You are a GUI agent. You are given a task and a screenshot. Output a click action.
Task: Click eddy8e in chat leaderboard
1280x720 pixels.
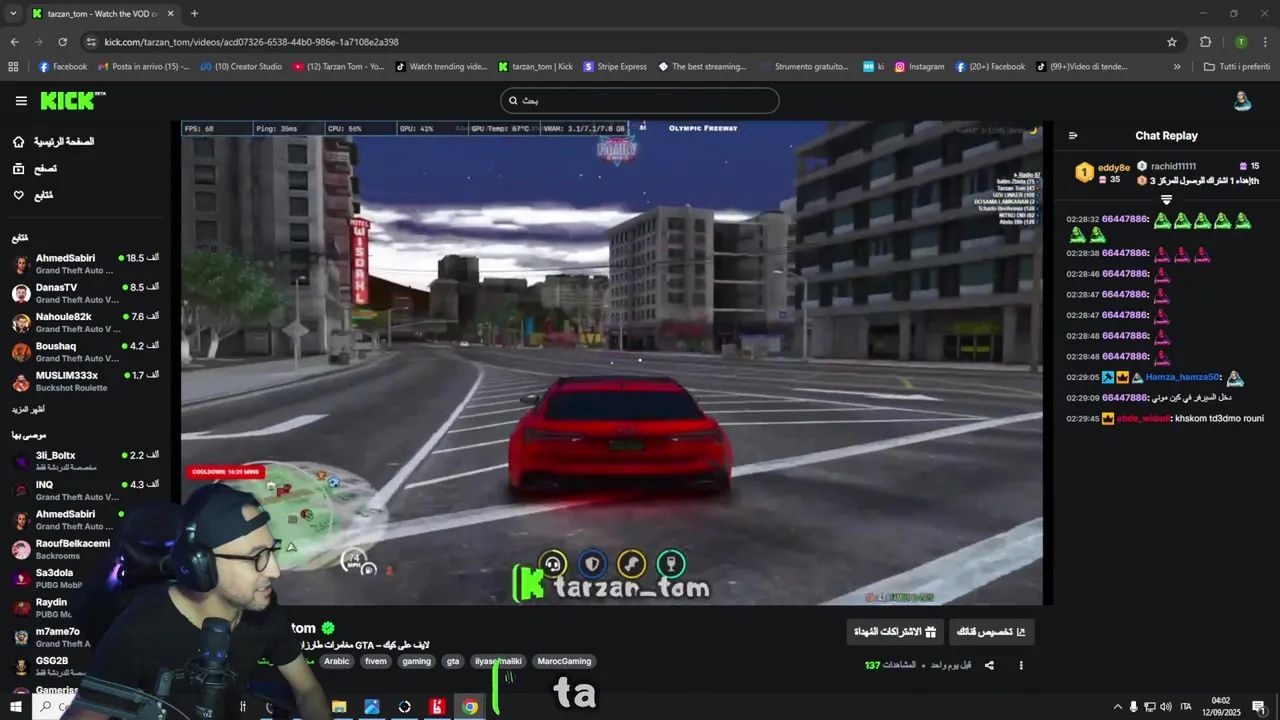pyautogui.click(x=1114, y=167)
